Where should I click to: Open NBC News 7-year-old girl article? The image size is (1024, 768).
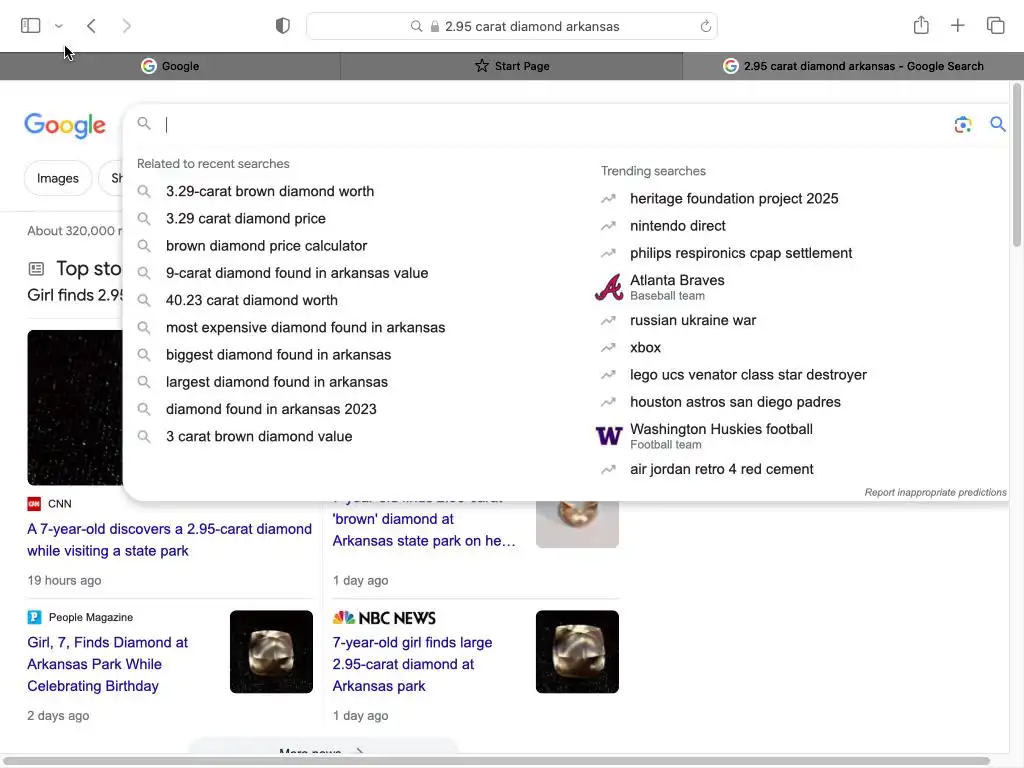[x=412, y=664]
